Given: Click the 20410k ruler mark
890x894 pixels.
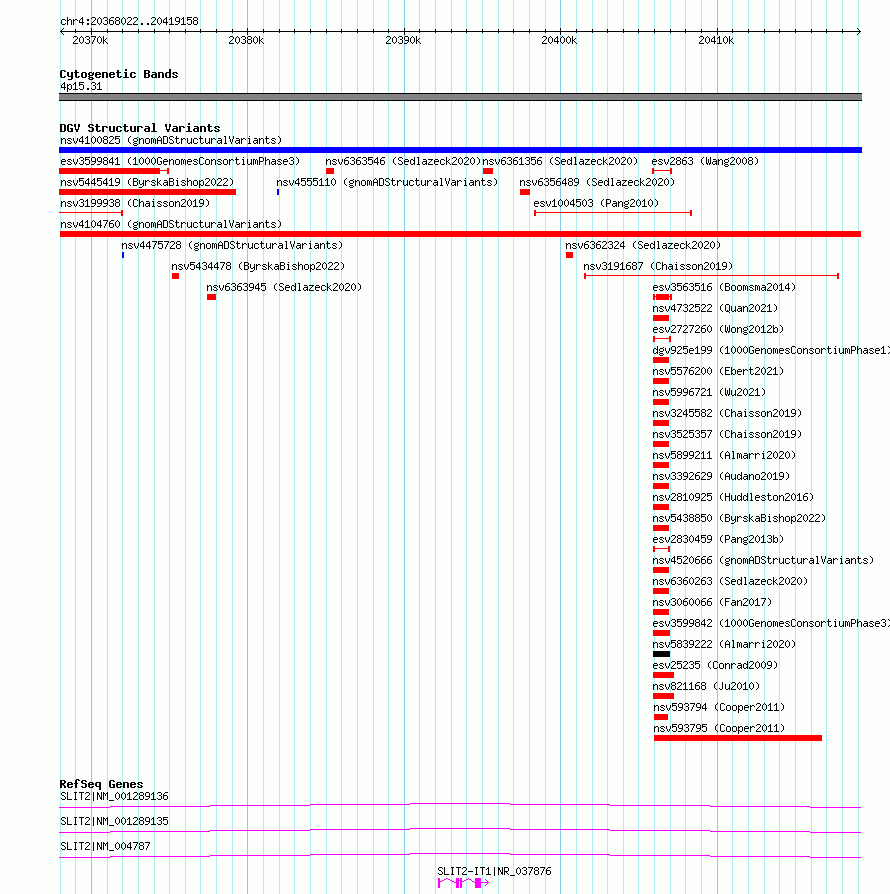Looking at the screenshot, I should click(716, 40).
